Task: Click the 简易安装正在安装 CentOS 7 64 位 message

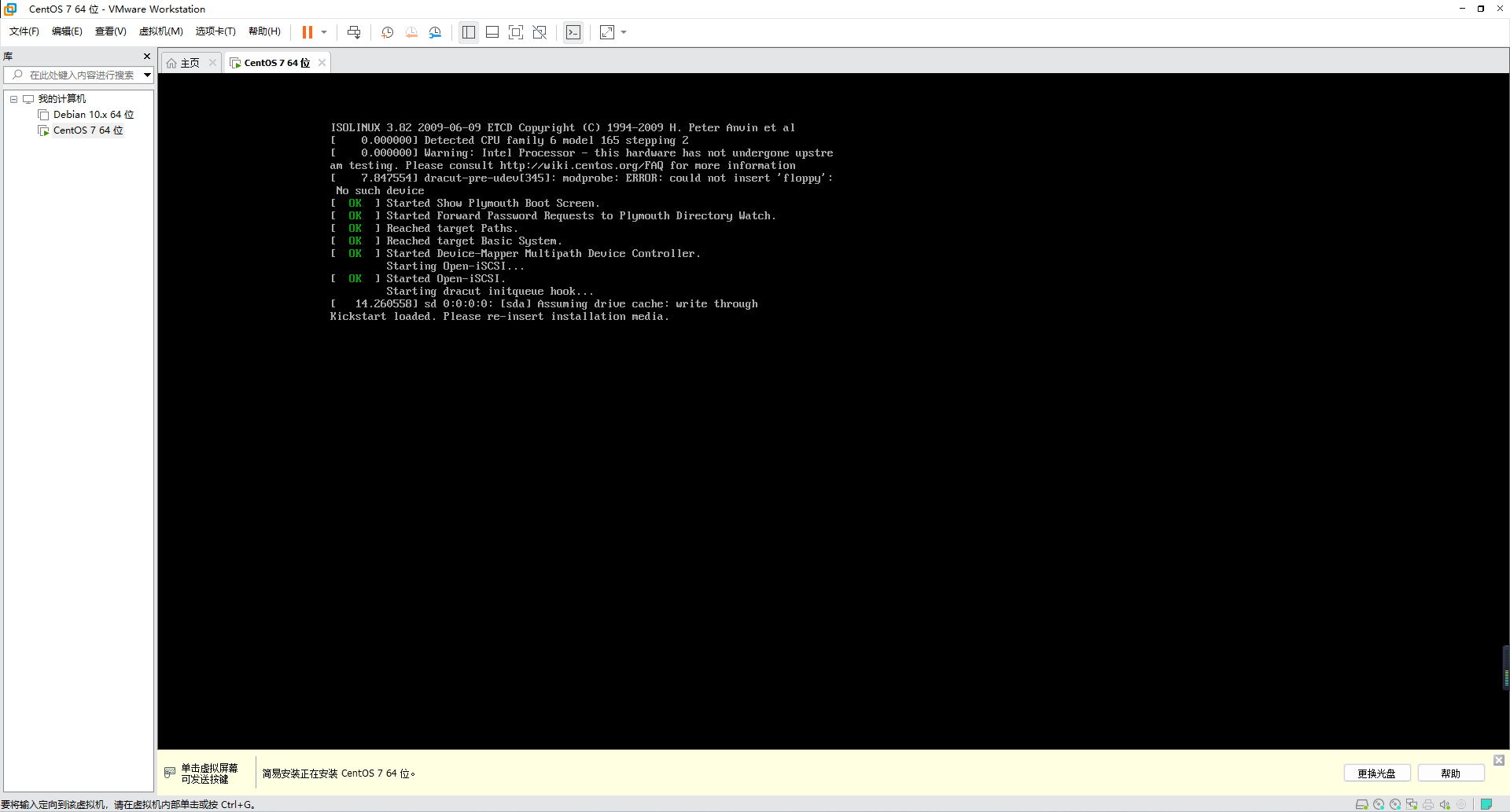Action: tap(338, 773)
